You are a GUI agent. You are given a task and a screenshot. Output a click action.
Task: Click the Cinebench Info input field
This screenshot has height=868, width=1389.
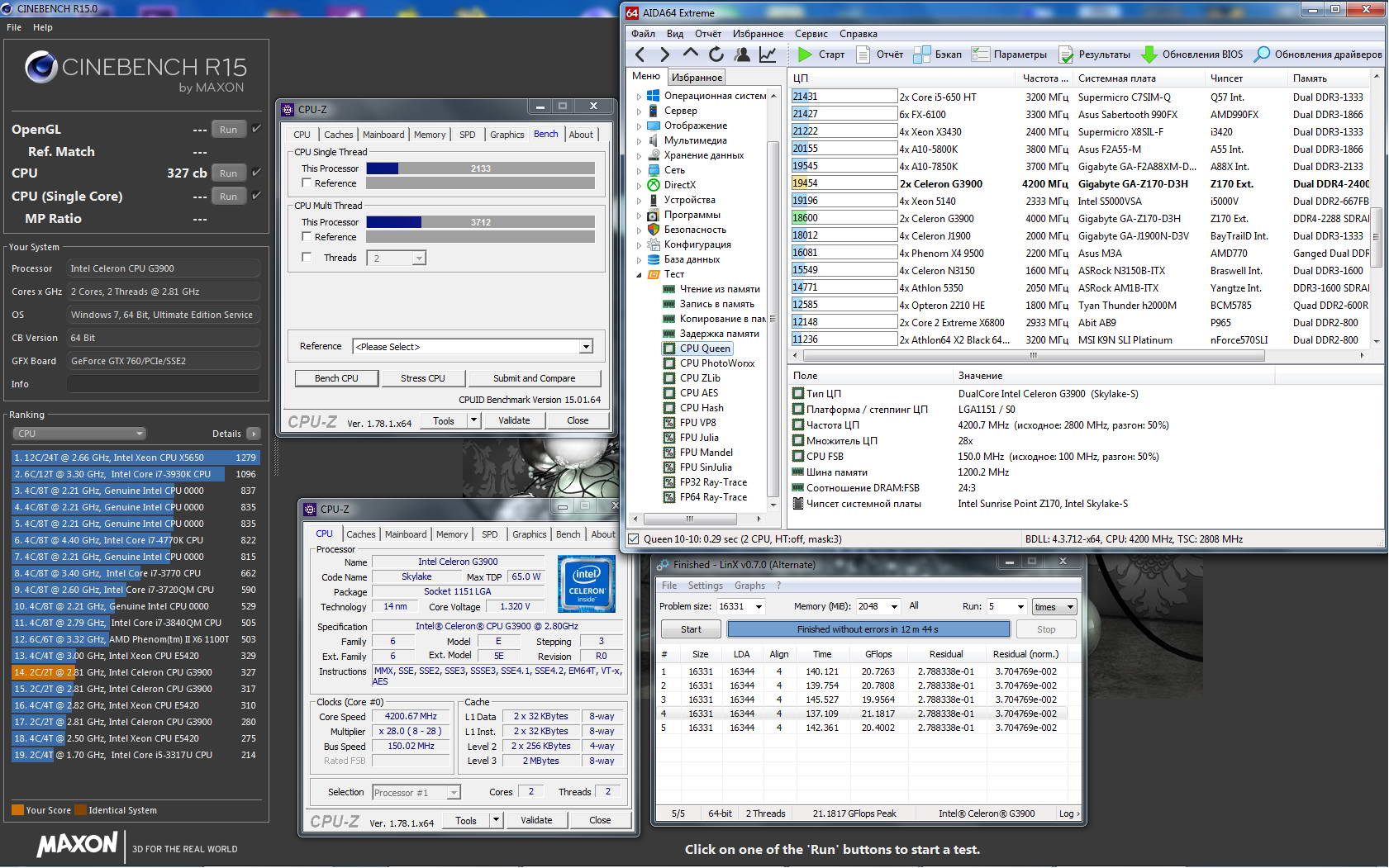click(164, 384)
